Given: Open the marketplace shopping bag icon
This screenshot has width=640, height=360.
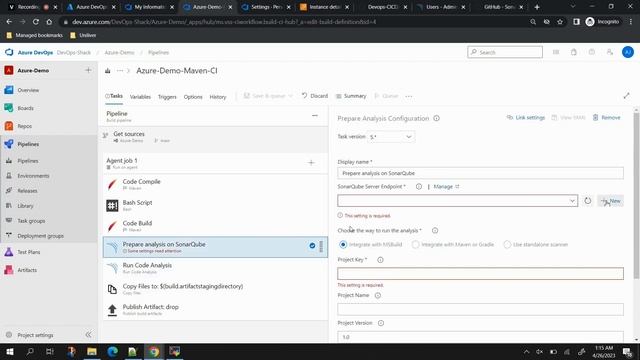Looking at the screenshot, I should tap(574, 52).
